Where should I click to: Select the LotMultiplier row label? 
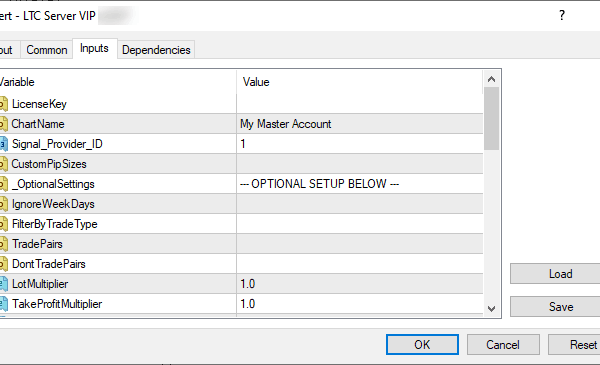click(40, 284)
